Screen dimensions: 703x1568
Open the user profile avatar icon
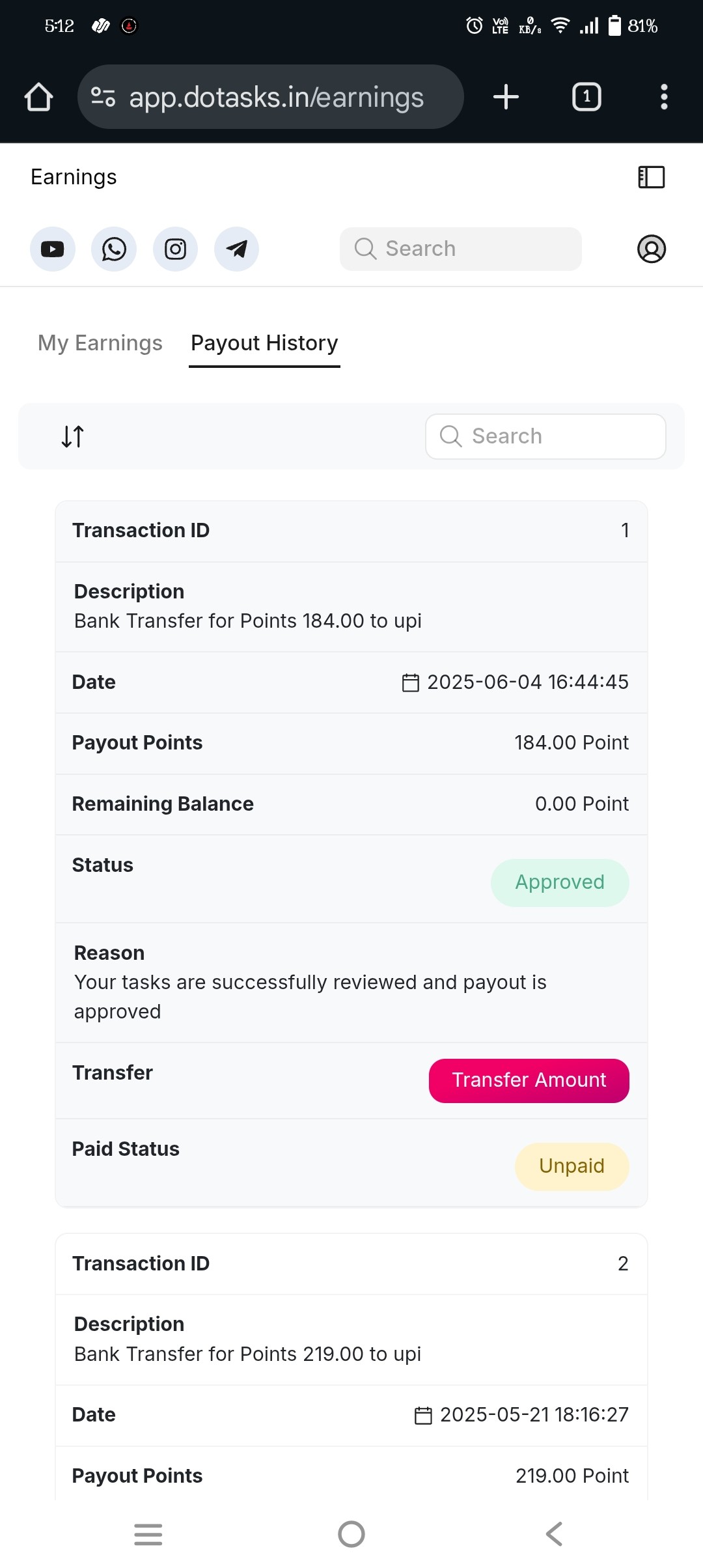tap(652, 249)
